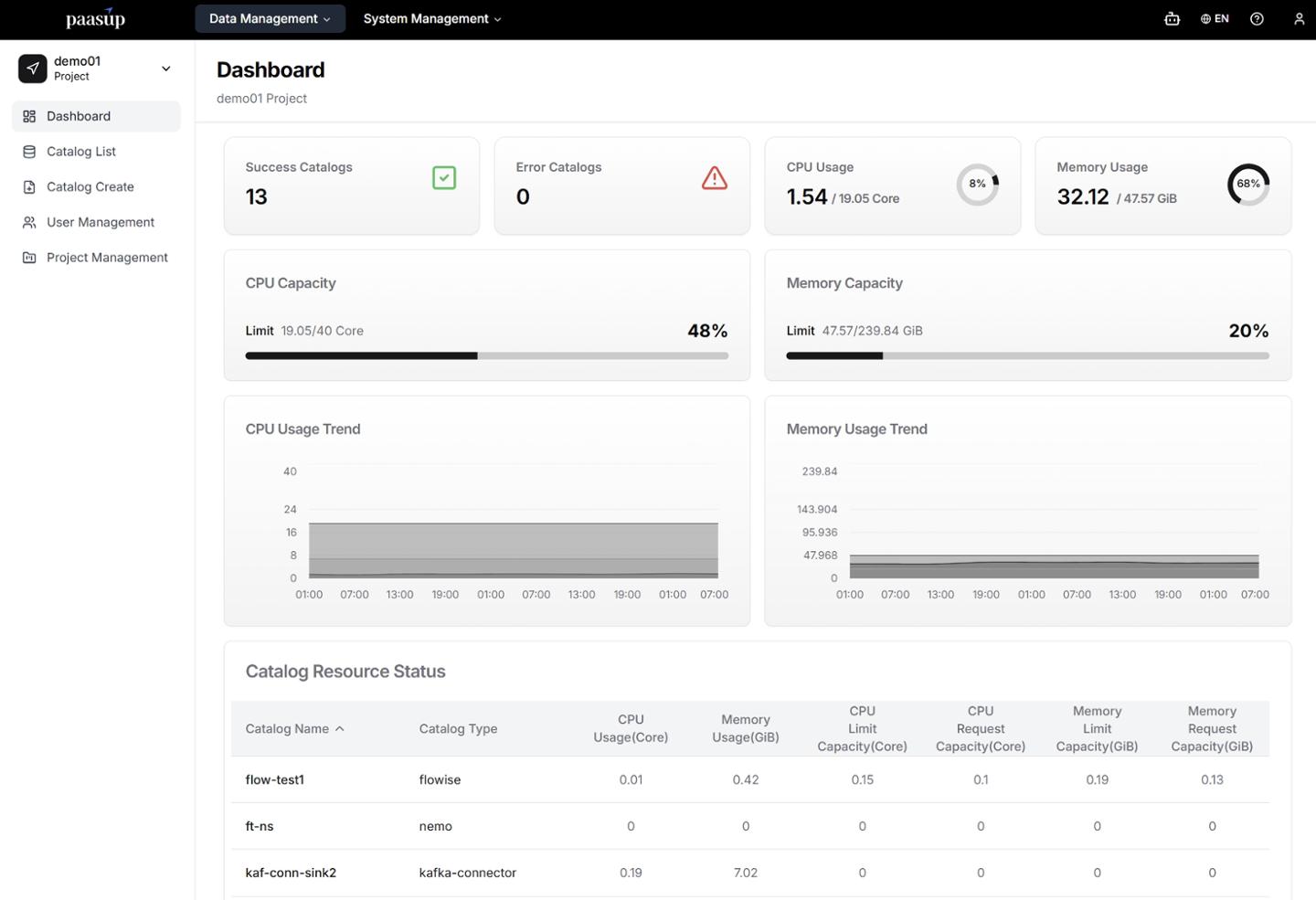1316x900 pixels.
Task: Go to Dashboard in the sidebar
Action: click(x=96, y=116)
